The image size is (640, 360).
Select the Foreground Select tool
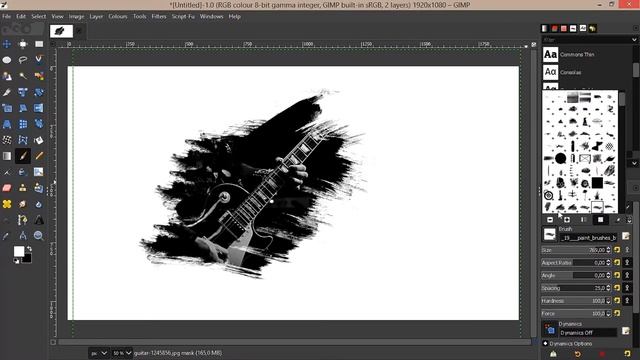click(7, 76)
